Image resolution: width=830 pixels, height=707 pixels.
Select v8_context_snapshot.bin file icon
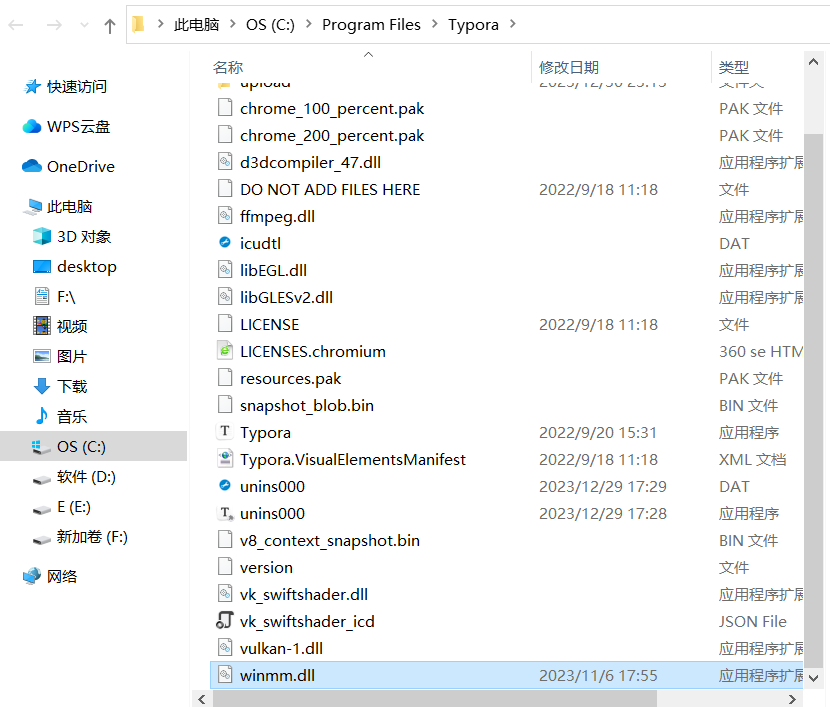coord(225,539)
